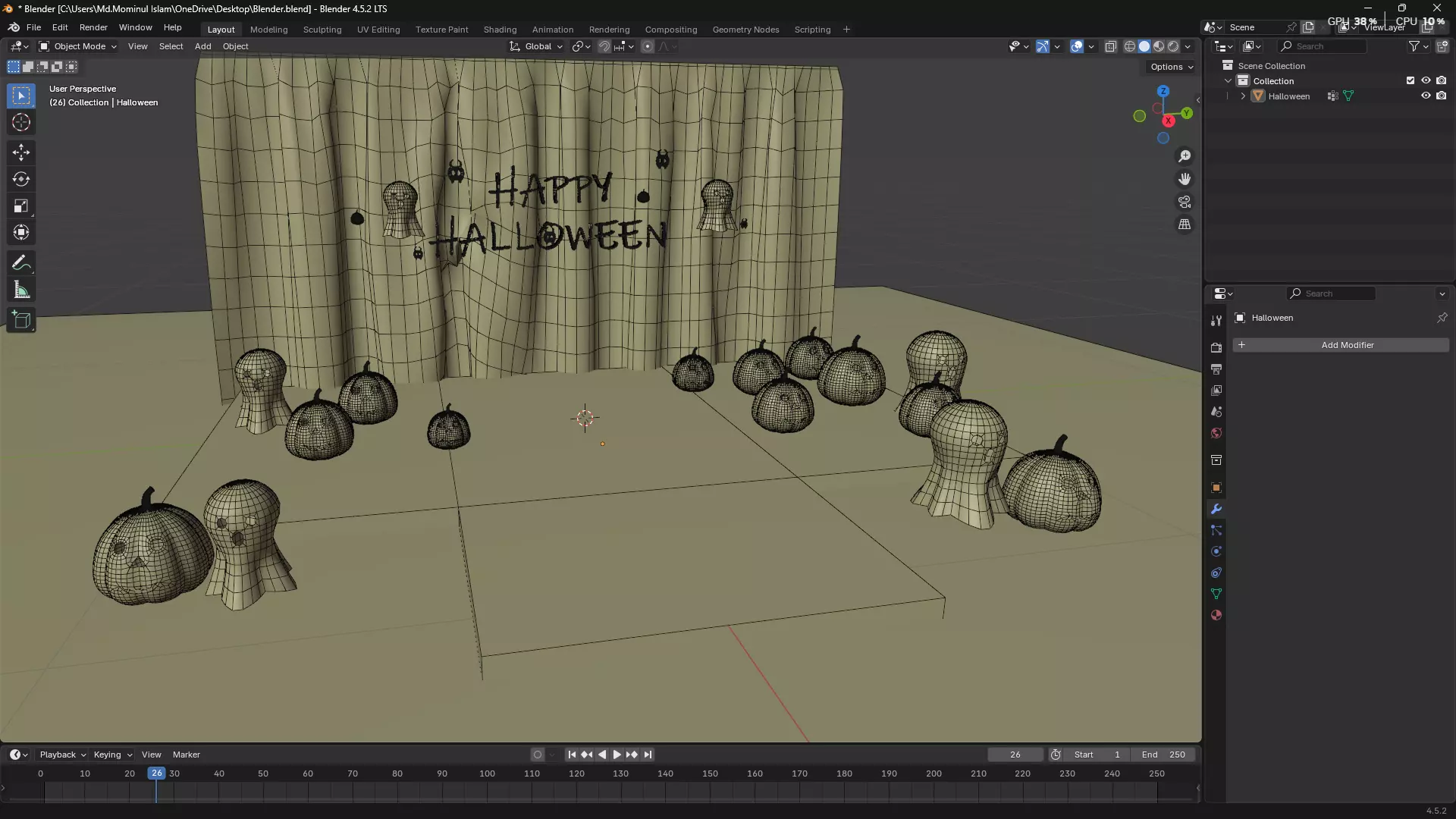Image resolution: width=1456 pixels, height=819 pixels.
Task: Open the Keying dropdown
Action: click(x=112, y=755)
